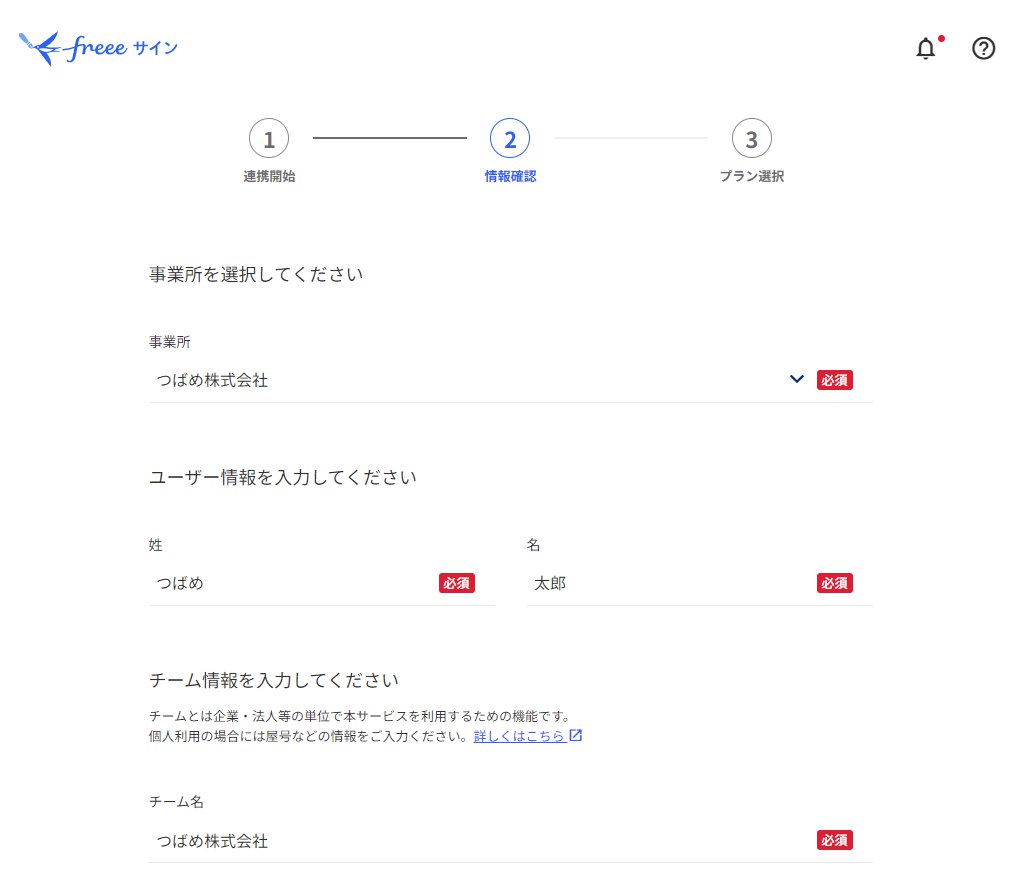Click the 必須 badge beside チーム名 field
Screen dimensions: 1017x888
835,840
